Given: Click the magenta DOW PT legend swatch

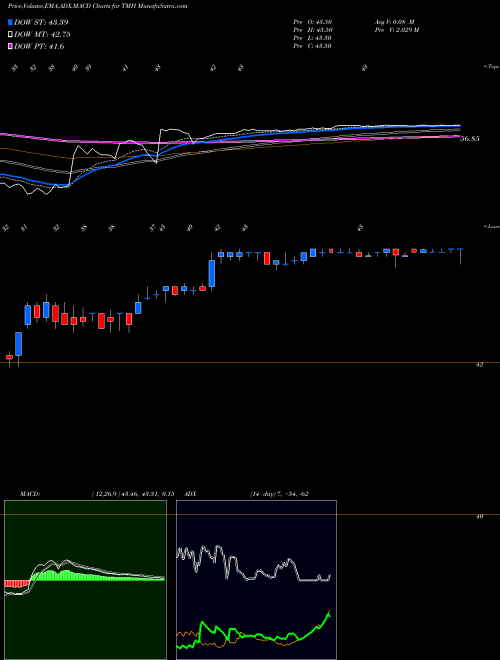Looking at the screenshot, I should coord(11,46).
